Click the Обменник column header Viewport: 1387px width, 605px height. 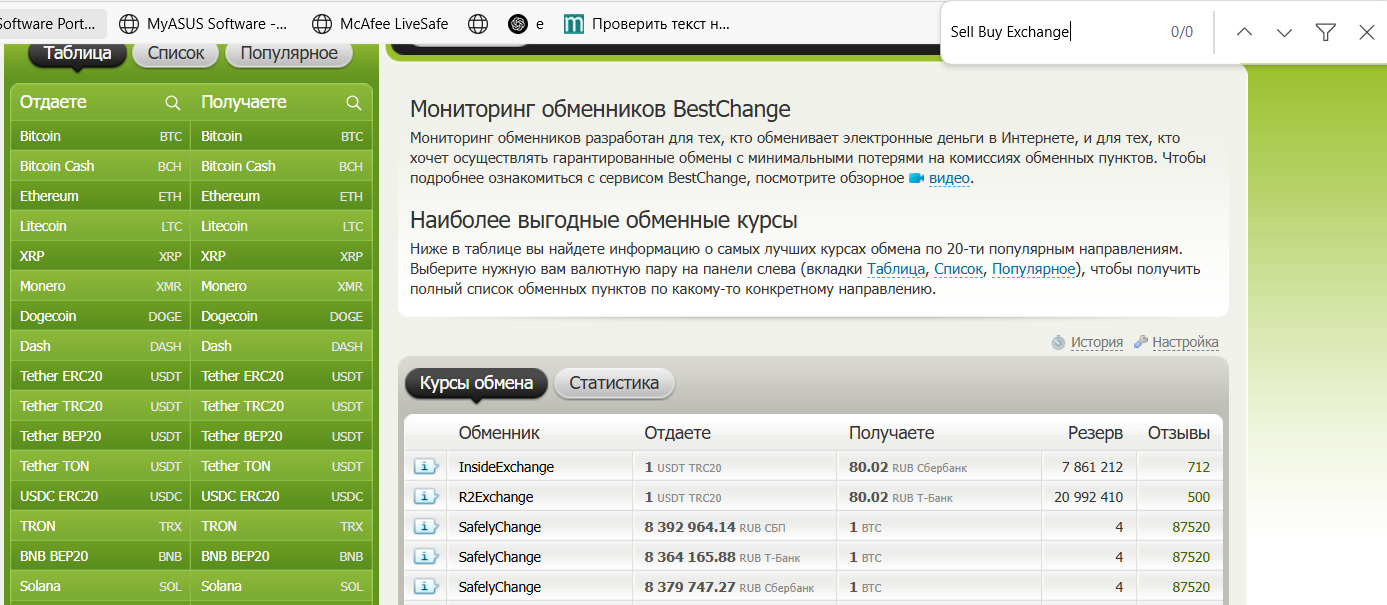499,433
